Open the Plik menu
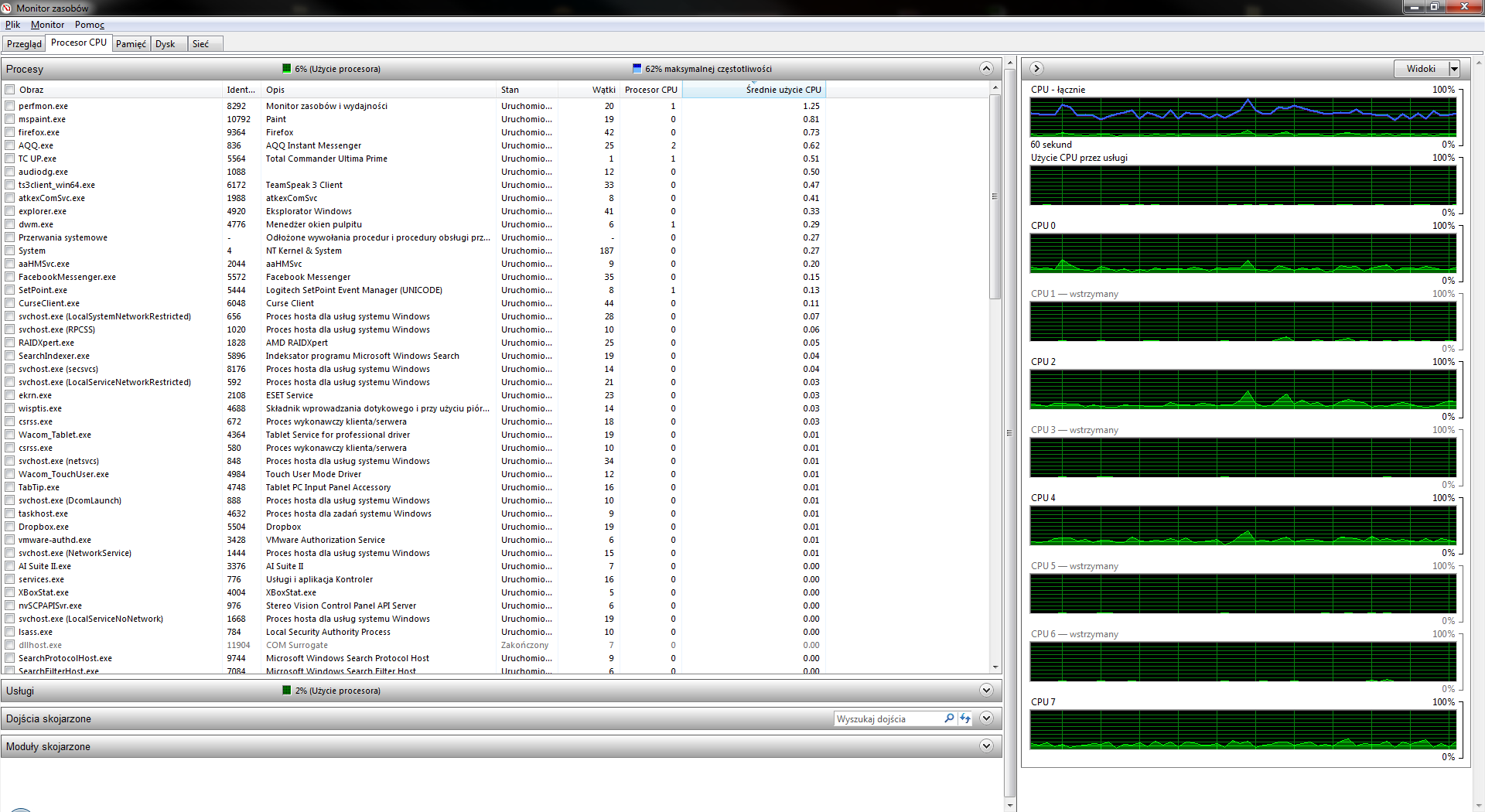Viewport: 1485px width, 812px height. point(12,25)
